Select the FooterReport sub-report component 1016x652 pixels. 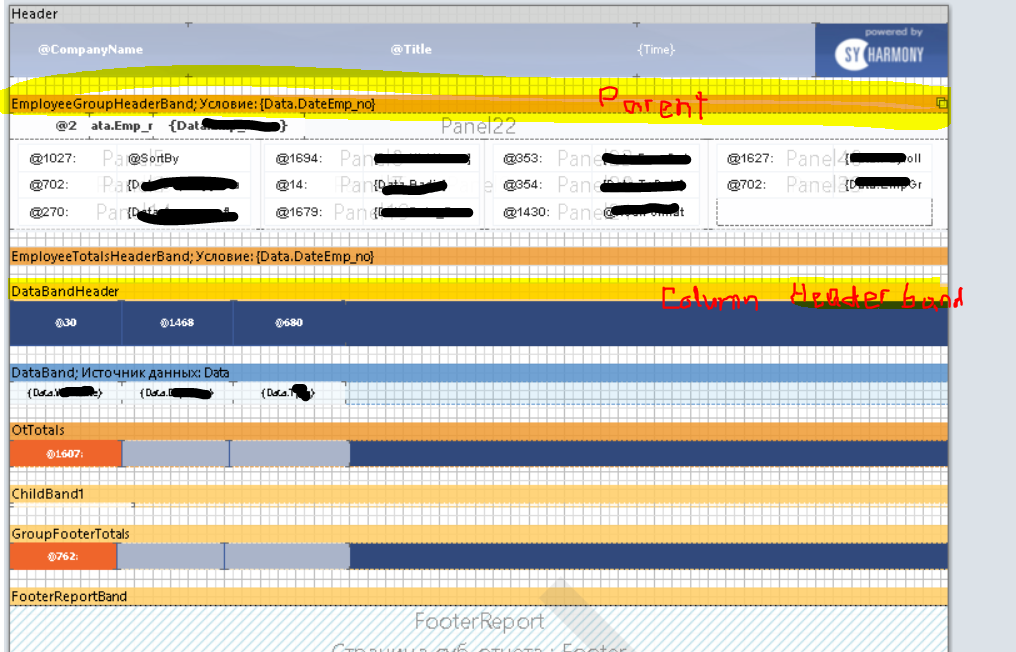pos(479,629)
